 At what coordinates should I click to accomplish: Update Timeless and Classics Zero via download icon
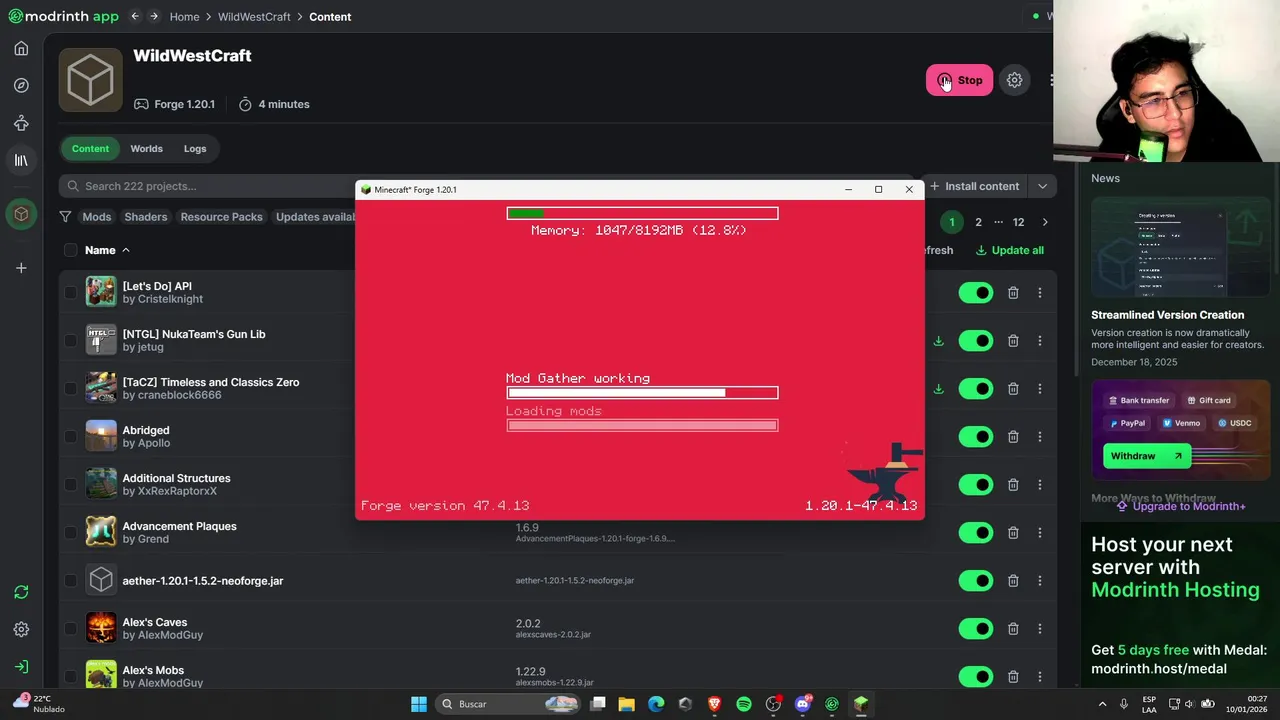(x=938, y=389)
